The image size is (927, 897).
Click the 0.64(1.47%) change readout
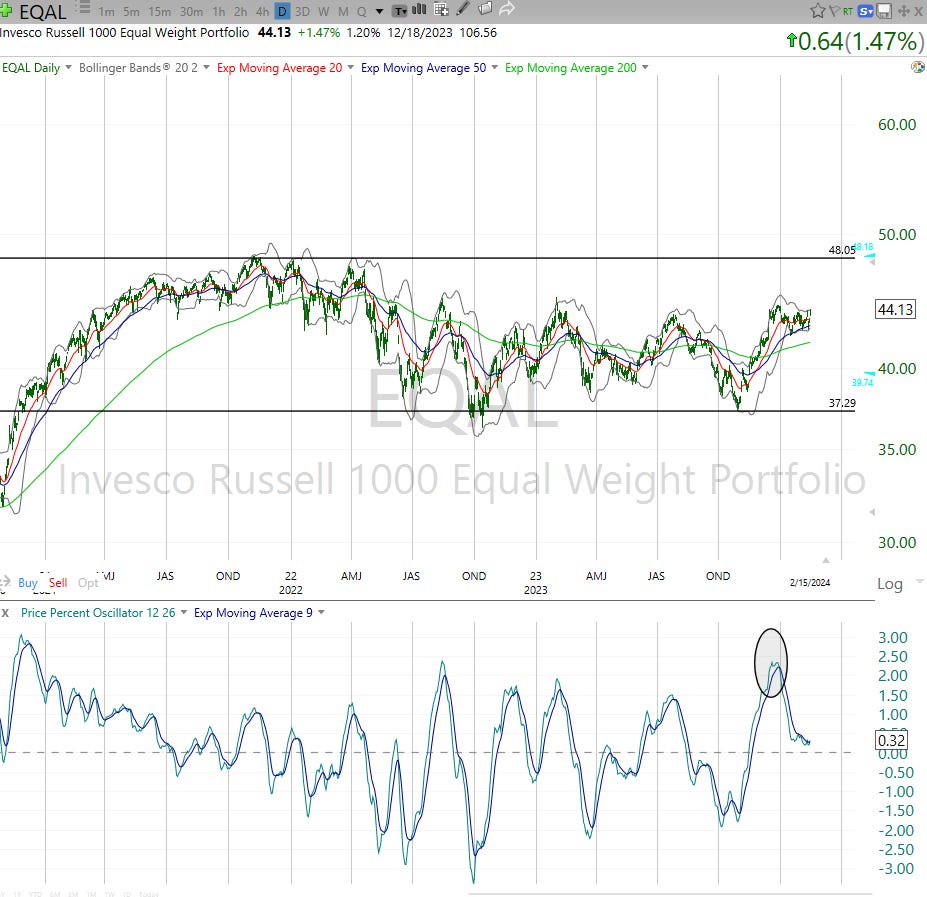tap(855, 41)
